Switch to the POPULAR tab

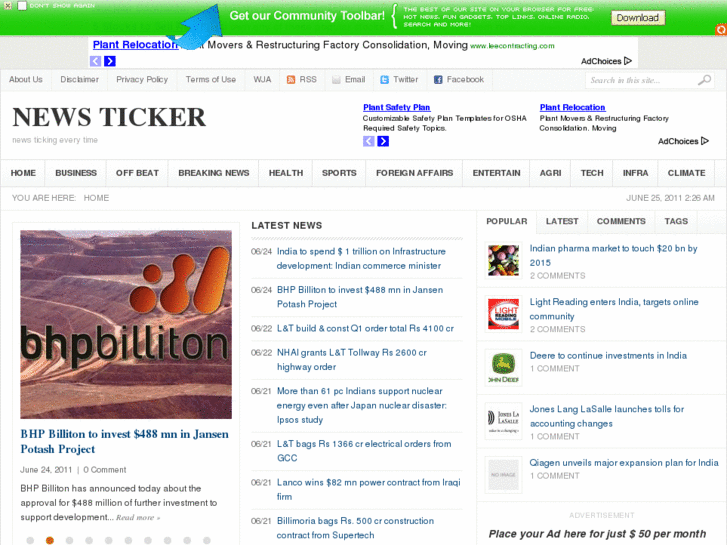(x=506, y=222)
